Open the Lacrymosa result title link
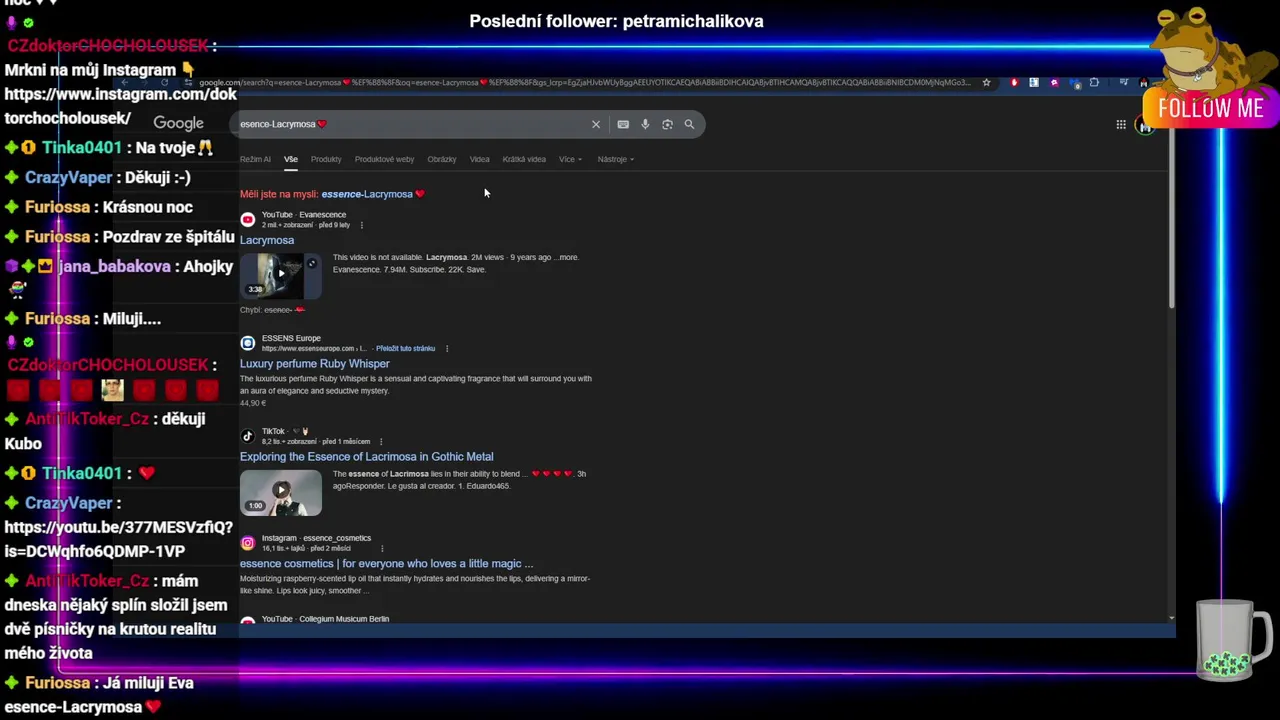Image resolution: width=1280 pixels, height=720 pixels. tap(267, 240)
